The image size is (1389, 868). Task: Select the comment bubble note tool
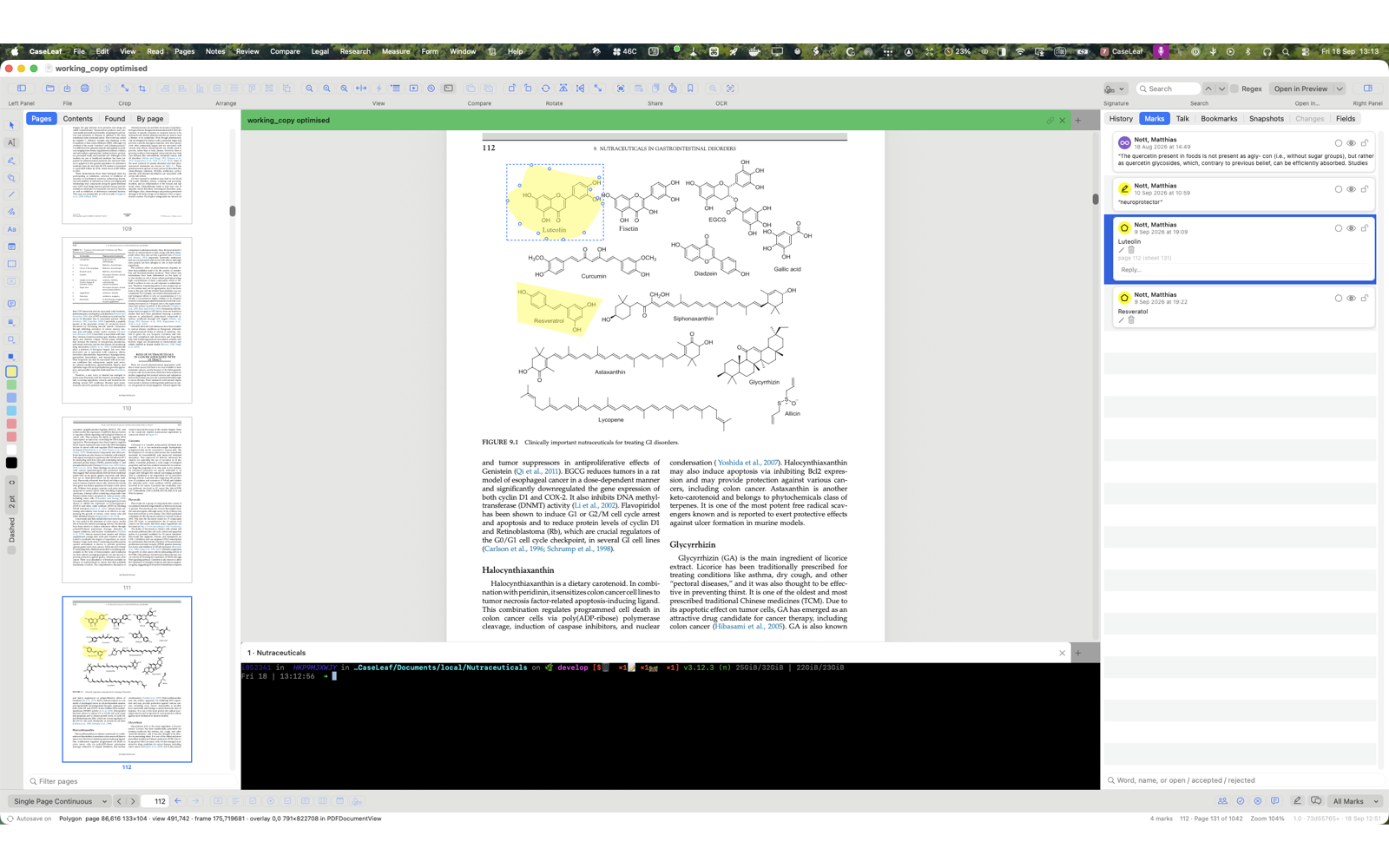pos(11,305)
